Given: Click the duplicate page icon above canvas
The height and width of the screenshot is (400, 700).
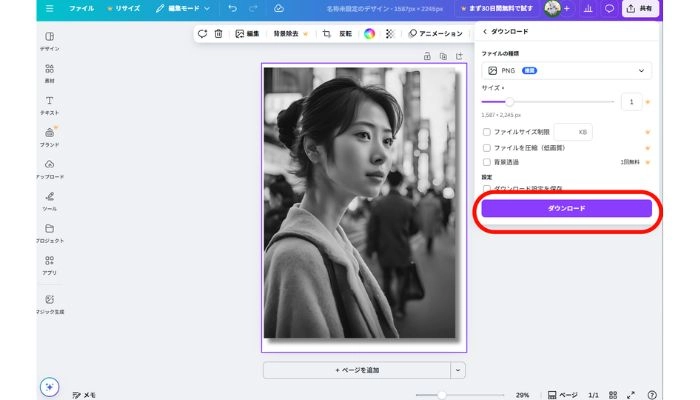Looking at the screenshot, I should coord(443,56).
